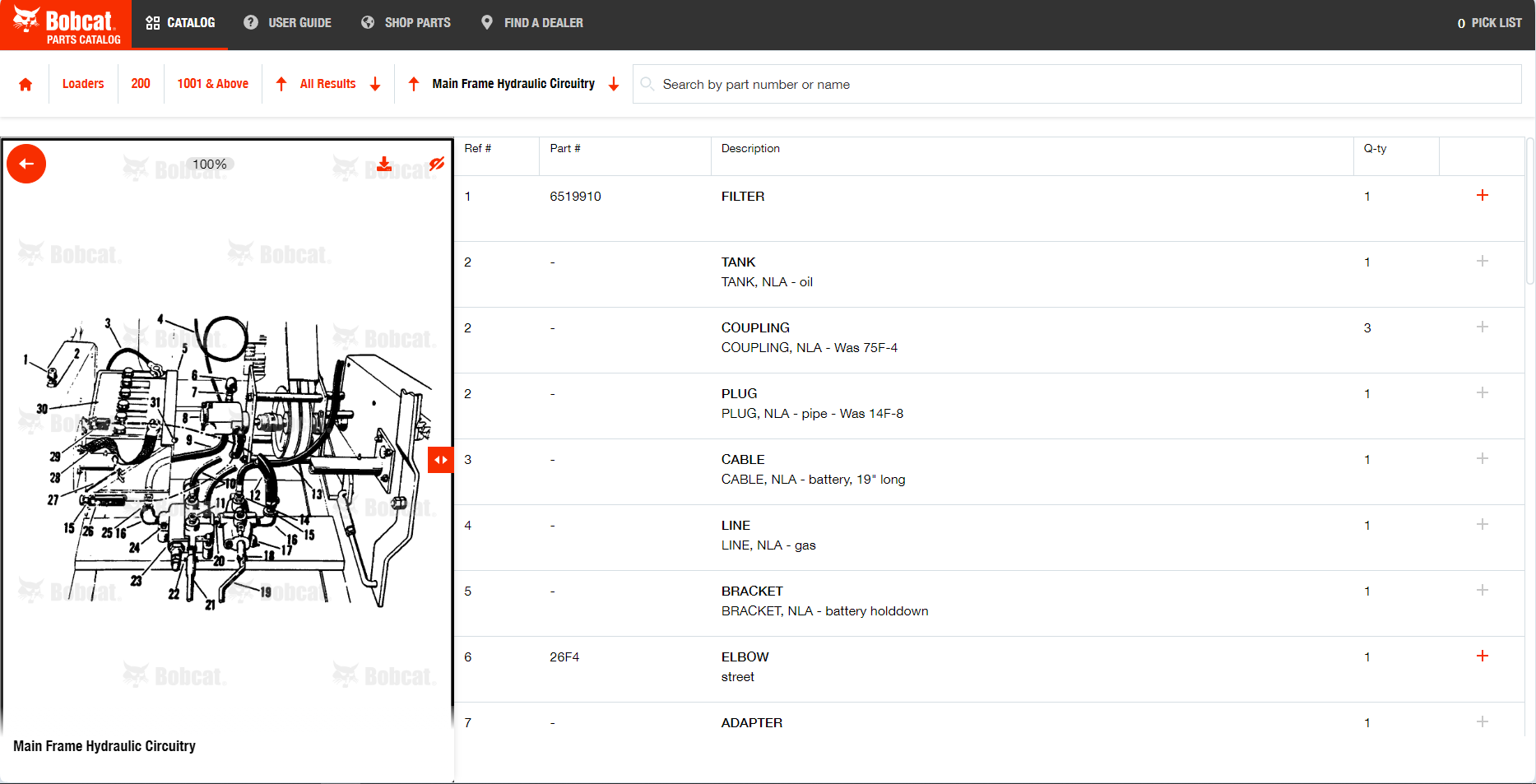
Task: Go to previous section with up arrow
Action: [x=414, y=84]
